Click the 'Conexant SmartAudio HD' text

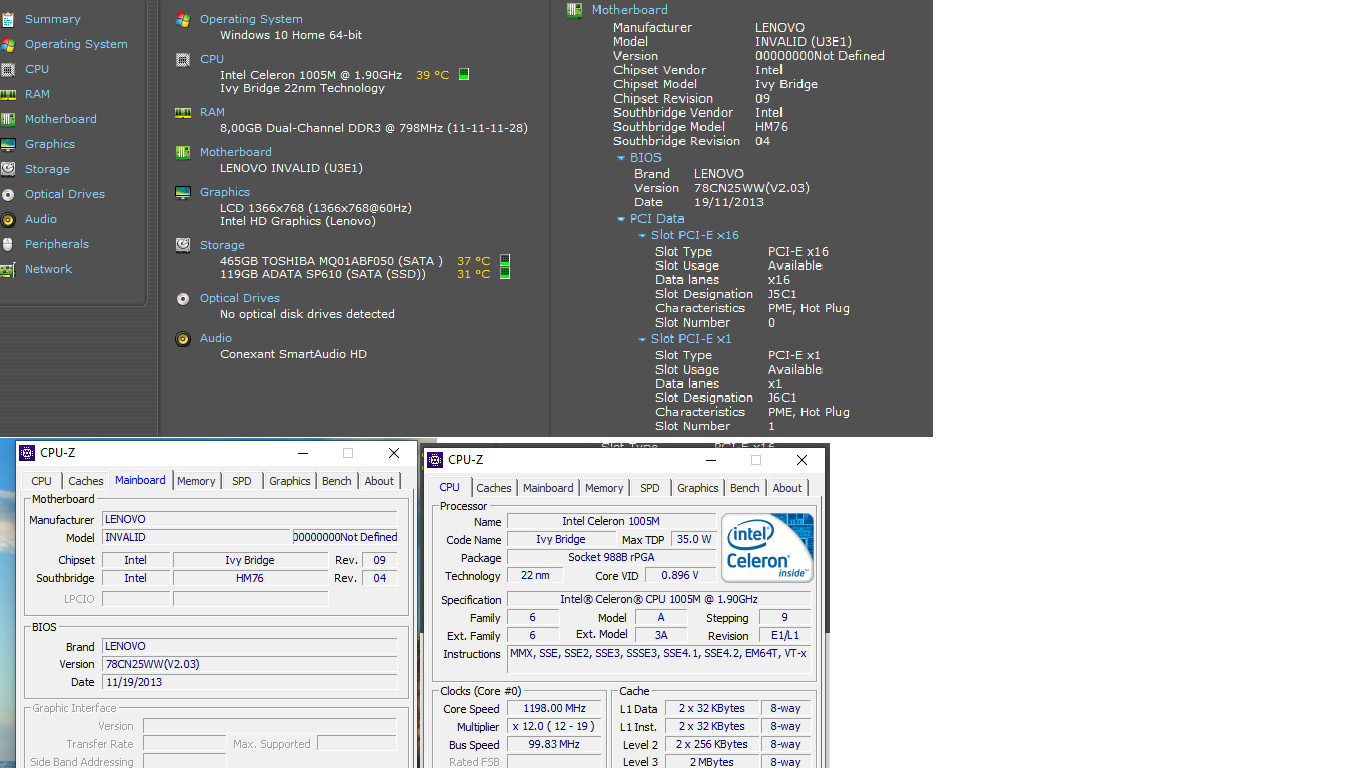point(293,354)
